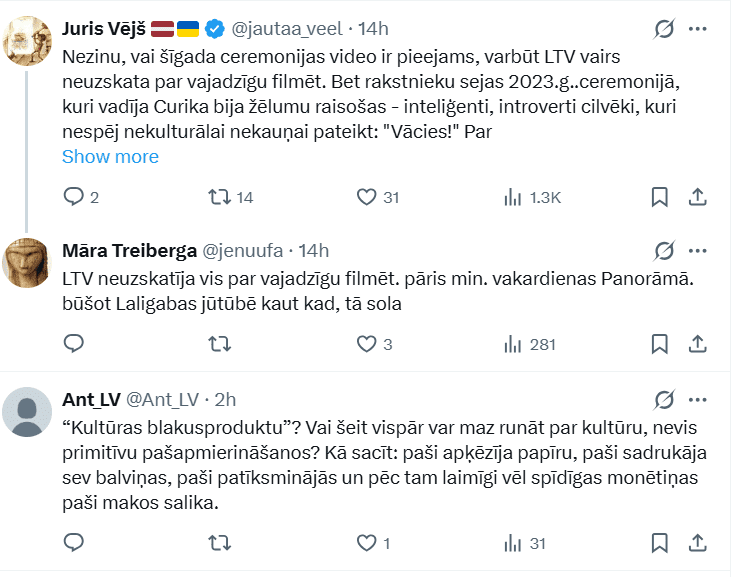The image size is (731, 577).
Task: Repost Ant_LV's tweet
Action: [x=218, y=543]
